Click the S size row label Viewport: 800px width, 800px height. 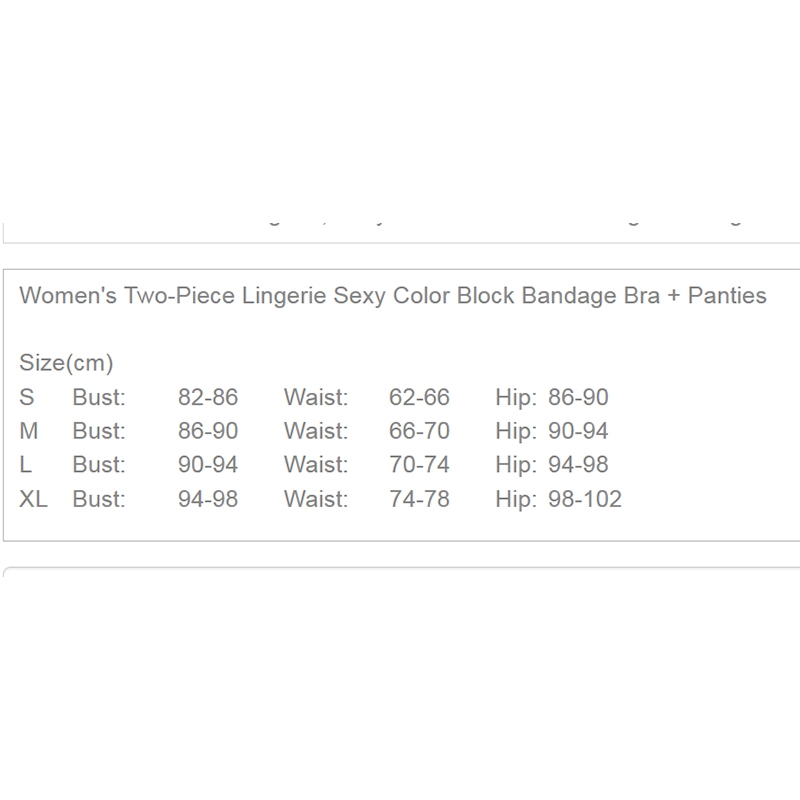tap(27, 397)
